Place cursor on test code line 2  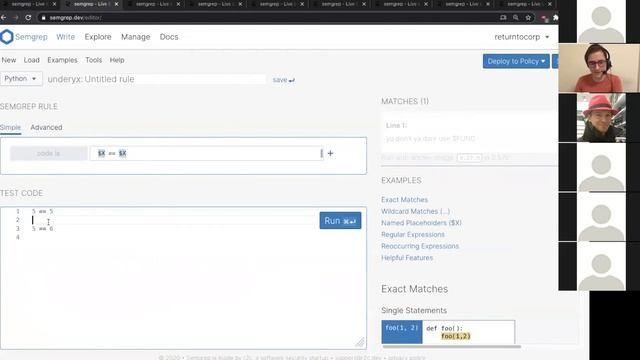point(173,220)
